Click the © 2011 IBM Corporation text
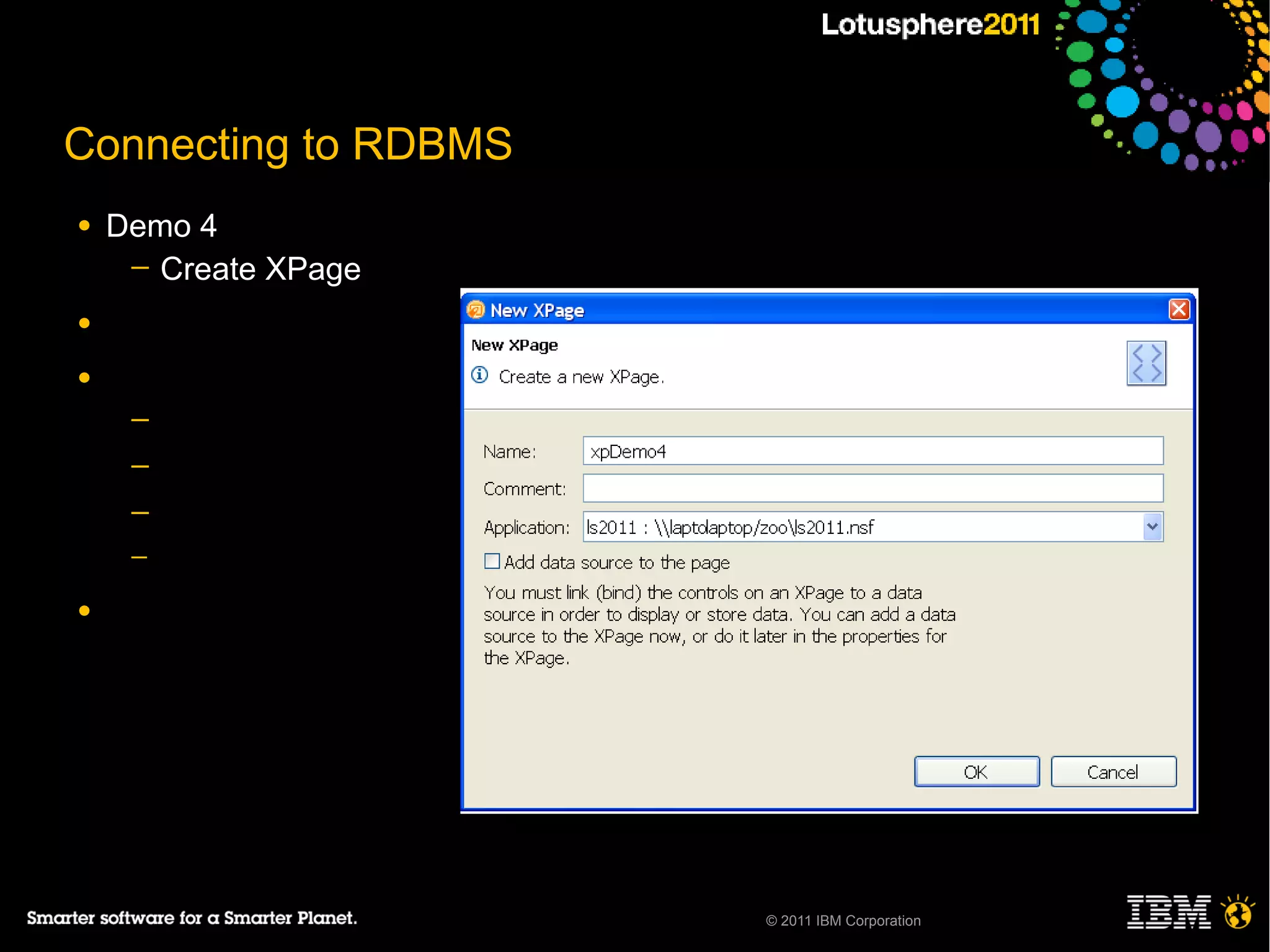 pos(843,921)
